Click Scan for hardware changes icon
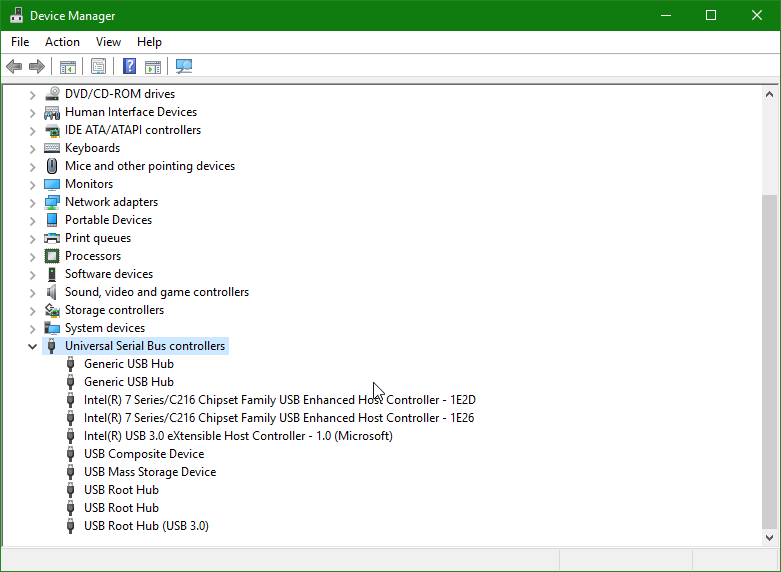 point(184,66)
